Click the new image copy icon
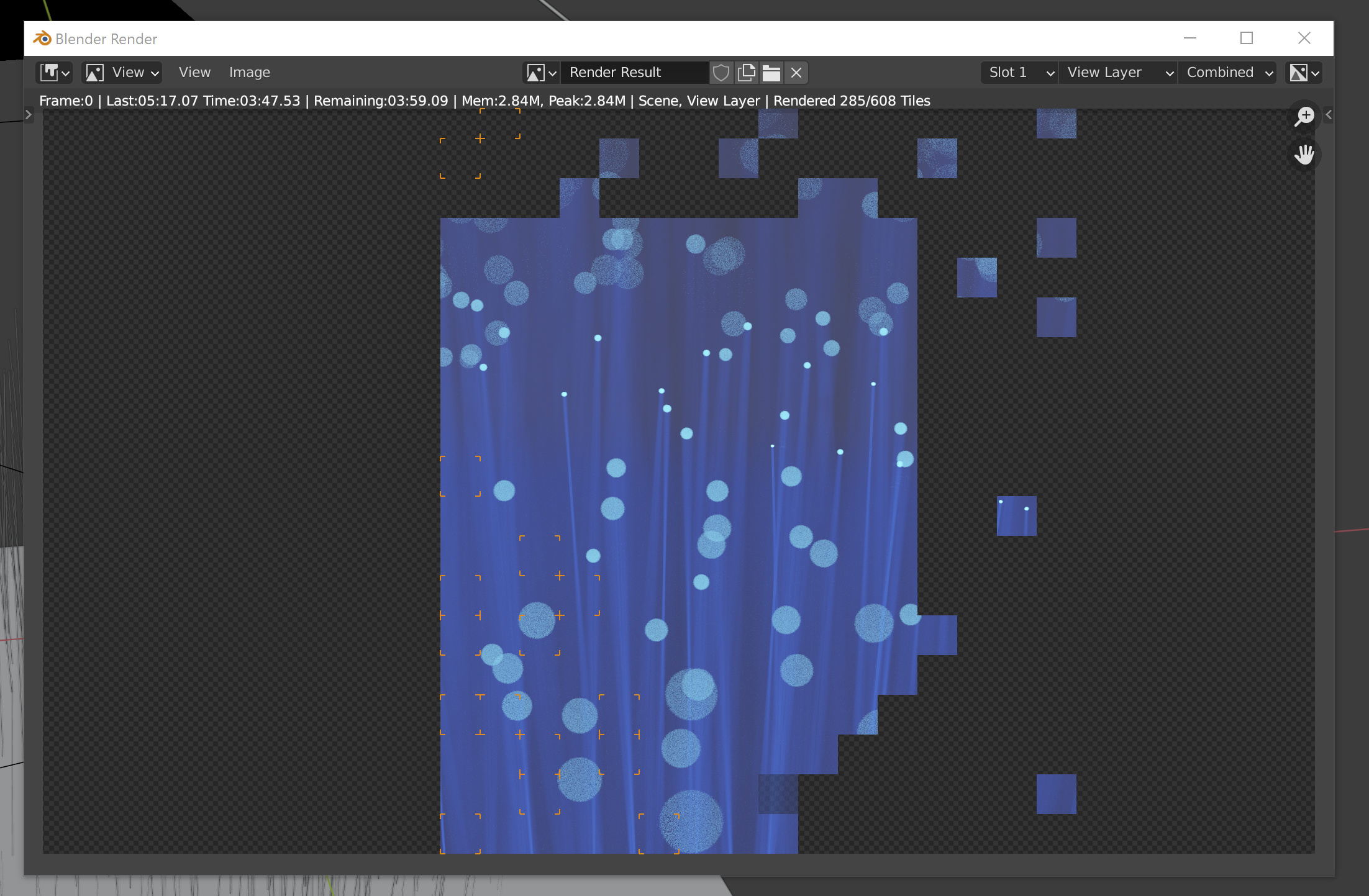This screenshot has width=1369, height=896. [x=746, y=72]
